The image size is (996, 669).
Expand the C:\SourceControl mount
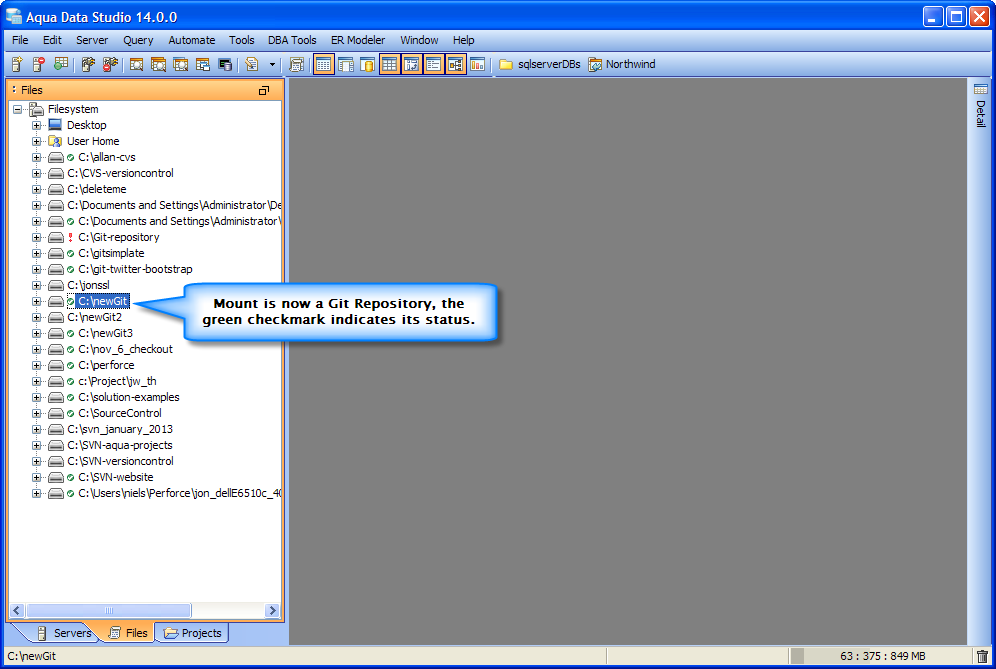coord(36,414)
